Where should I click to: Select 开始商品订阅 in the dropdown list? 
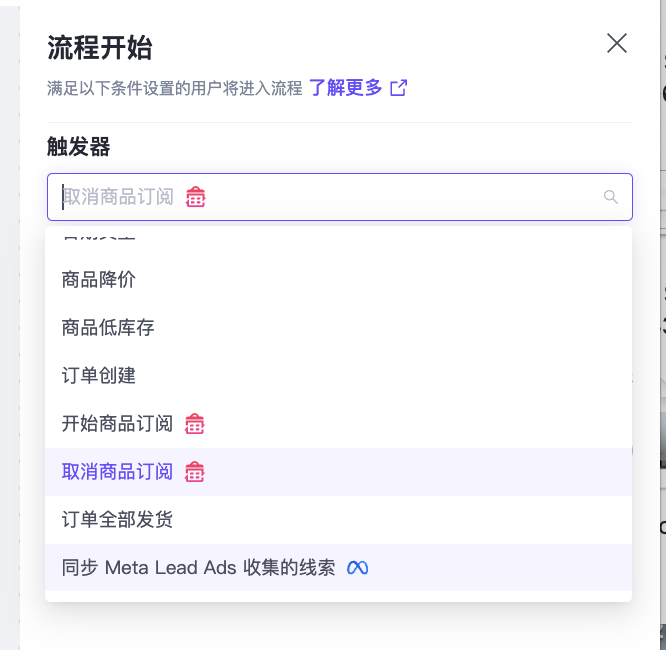(x=117, y=424)
